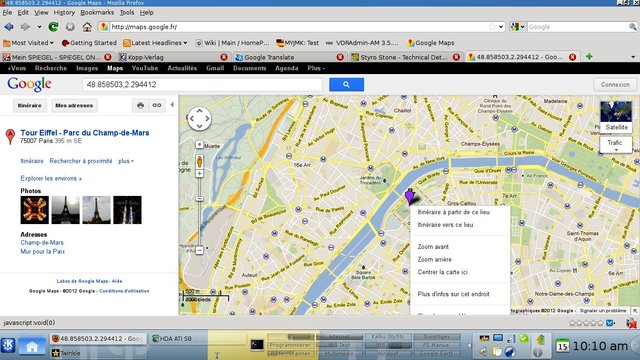Zoom in using the plus on the zoom bar
The height and width of the screenshot is (360, 640).
pos(199,174)
